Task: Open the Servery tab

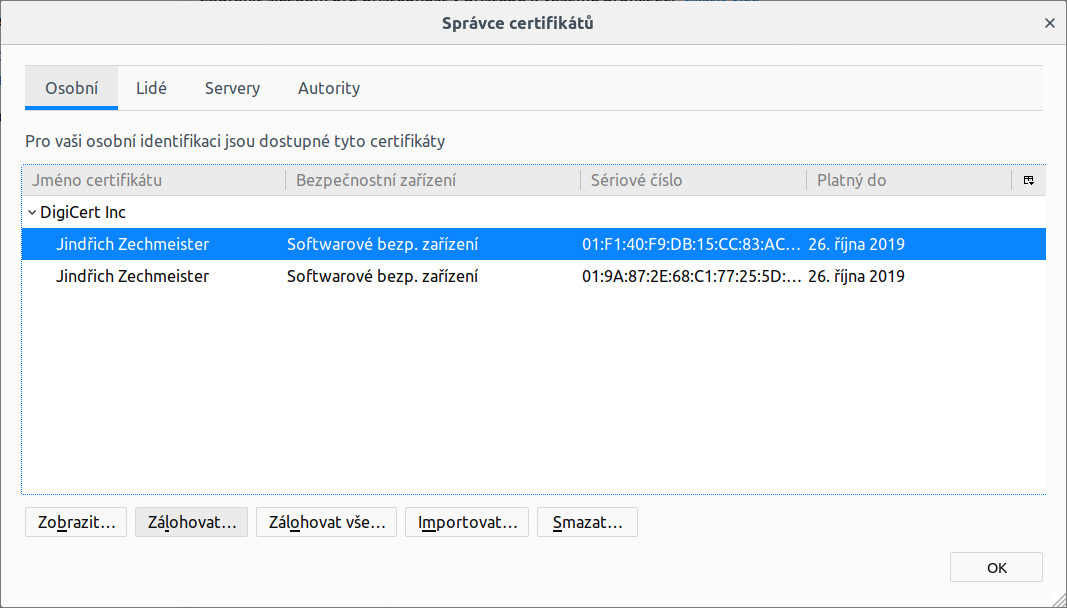Action: pos(232,88)
